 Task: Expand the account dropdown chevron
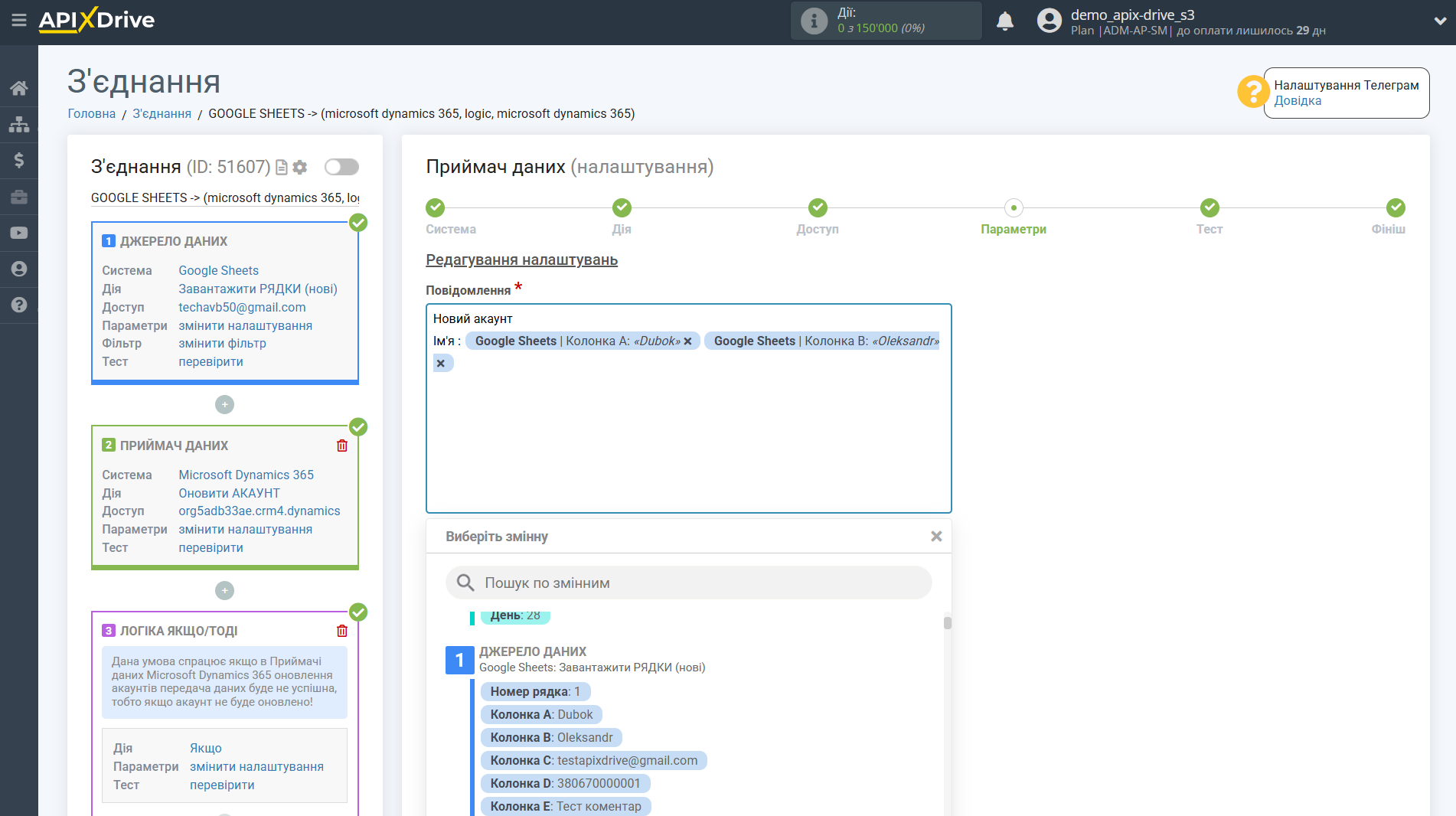pos(1439,21)
